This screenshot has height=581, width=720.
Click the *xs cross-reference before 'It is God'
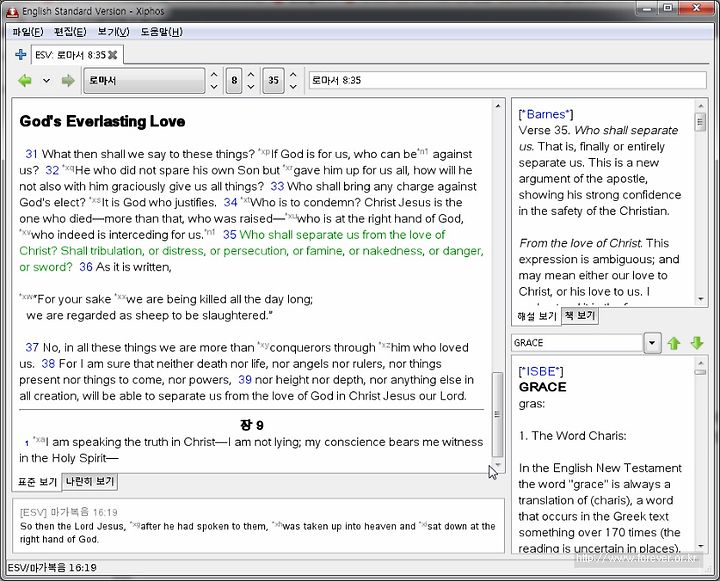click(x=95, y=199)
